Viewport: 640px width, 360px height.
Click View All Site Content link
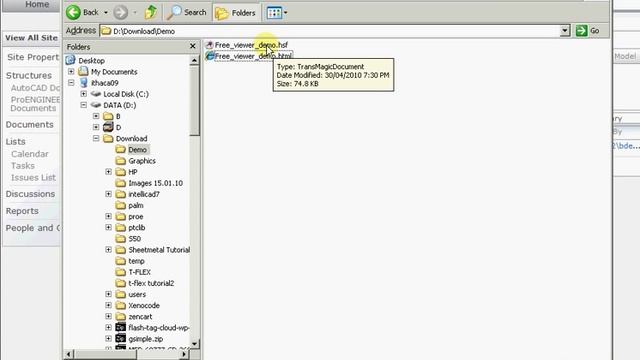pos(31,38)
